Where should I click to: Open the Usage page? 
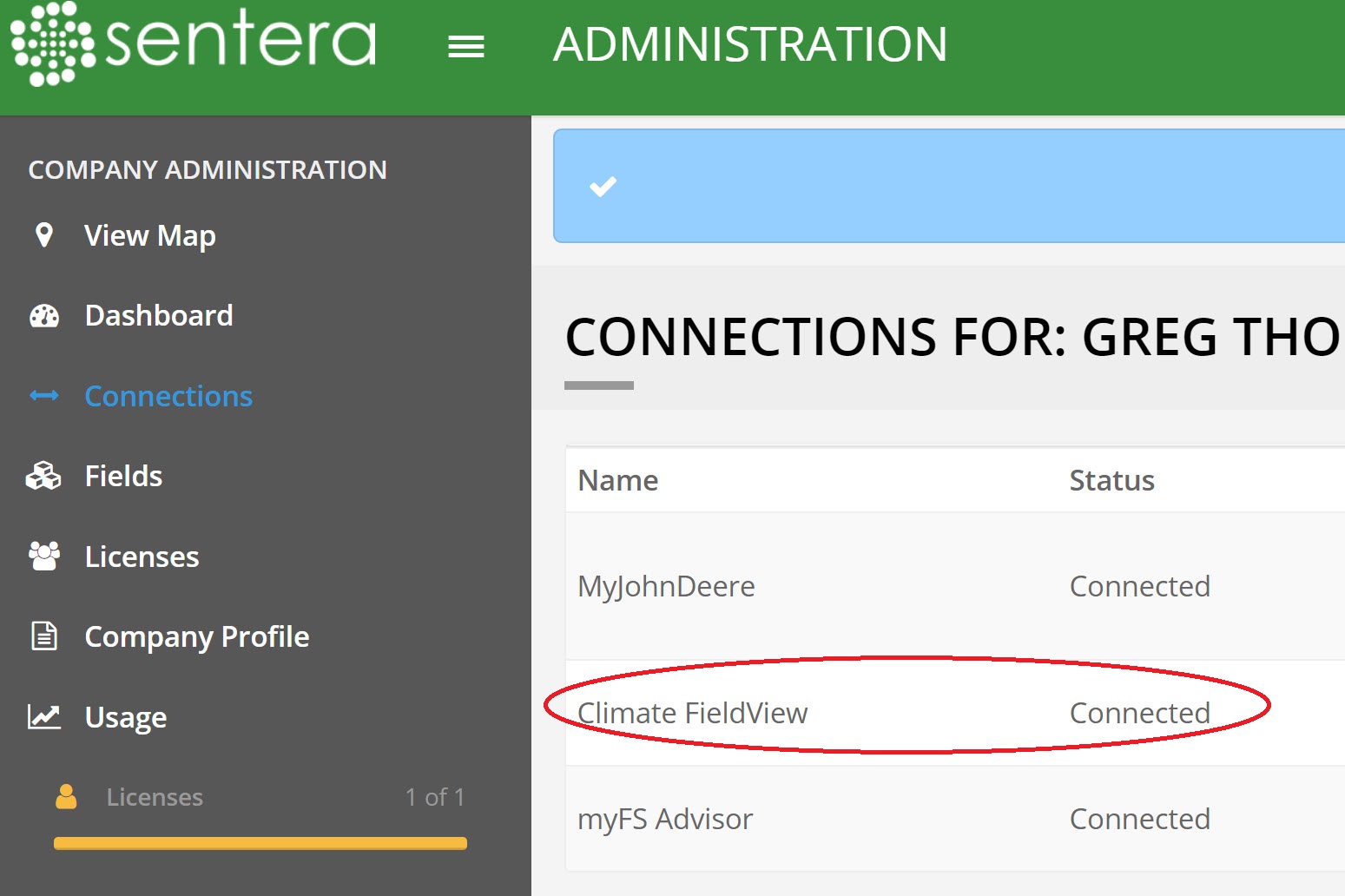126,718
